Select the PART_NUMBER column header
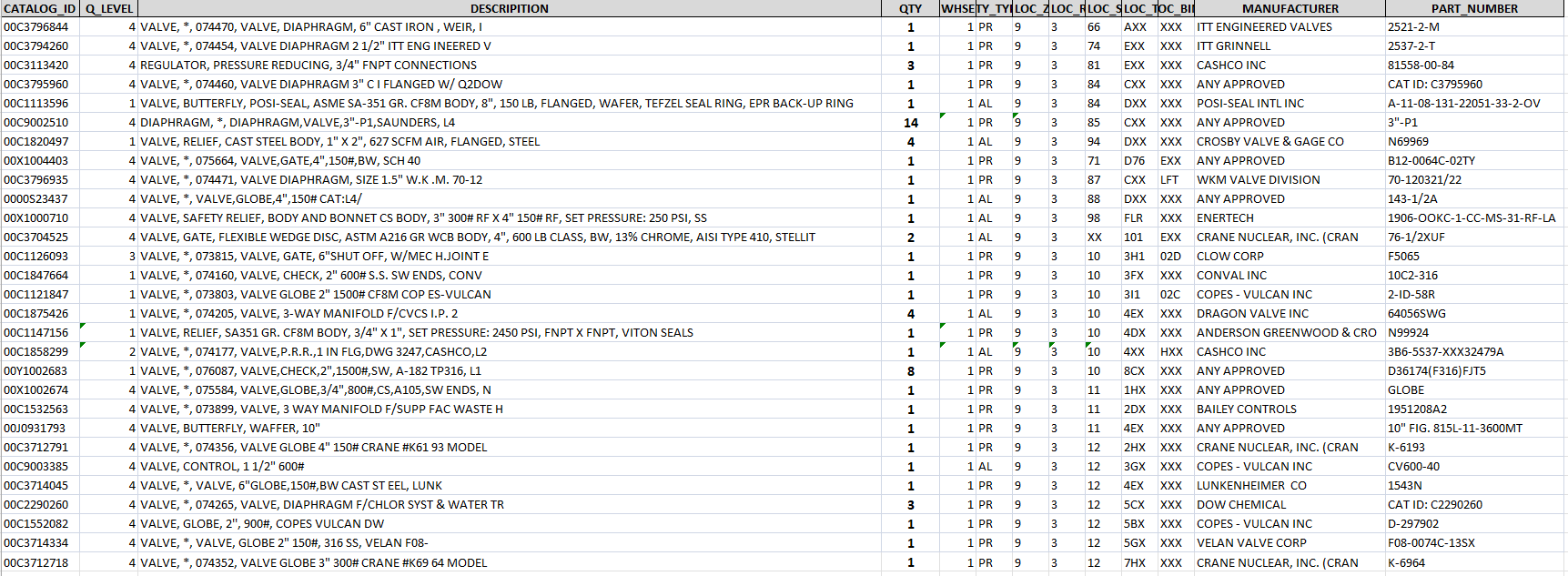 tap(1474, 8)
